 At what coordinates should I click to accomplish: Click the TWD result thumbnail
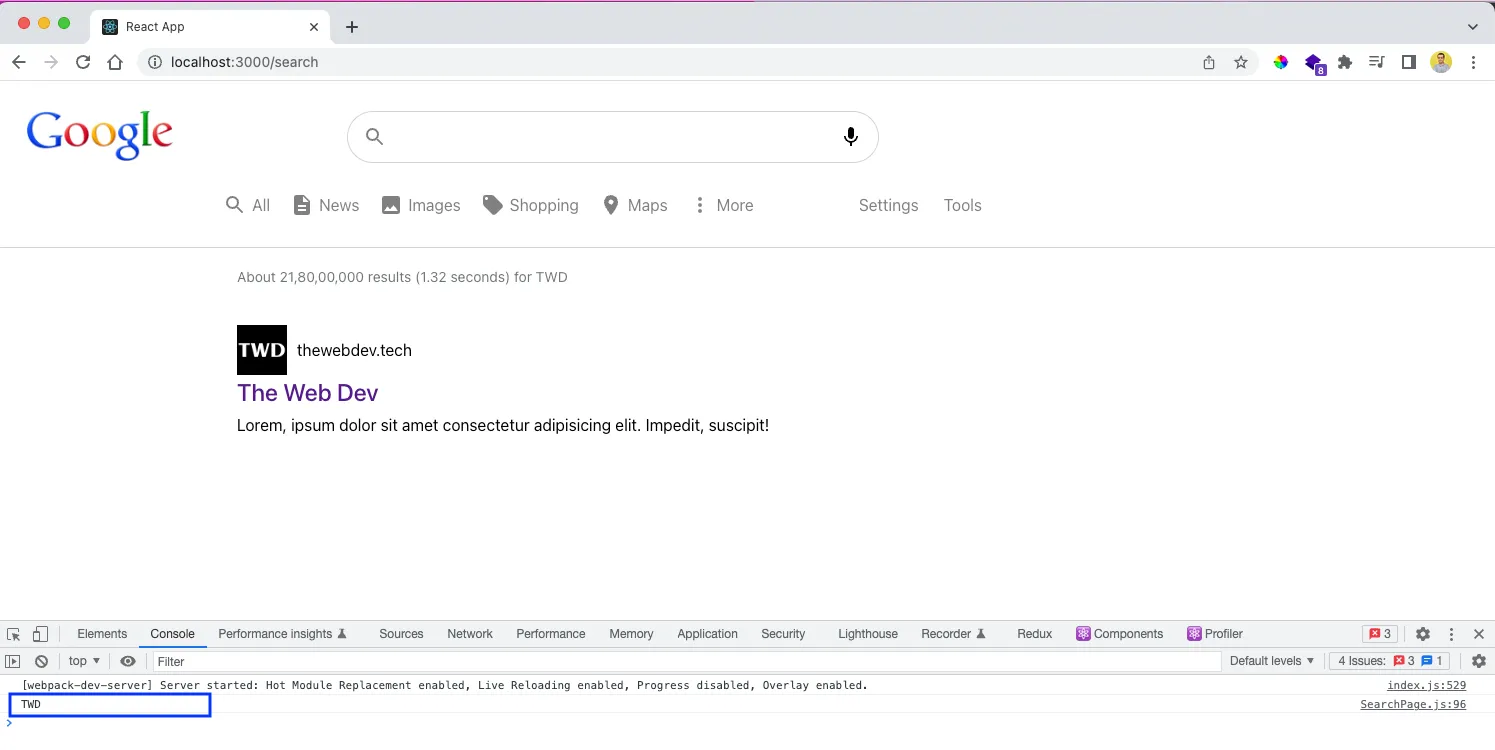(262, 350)
